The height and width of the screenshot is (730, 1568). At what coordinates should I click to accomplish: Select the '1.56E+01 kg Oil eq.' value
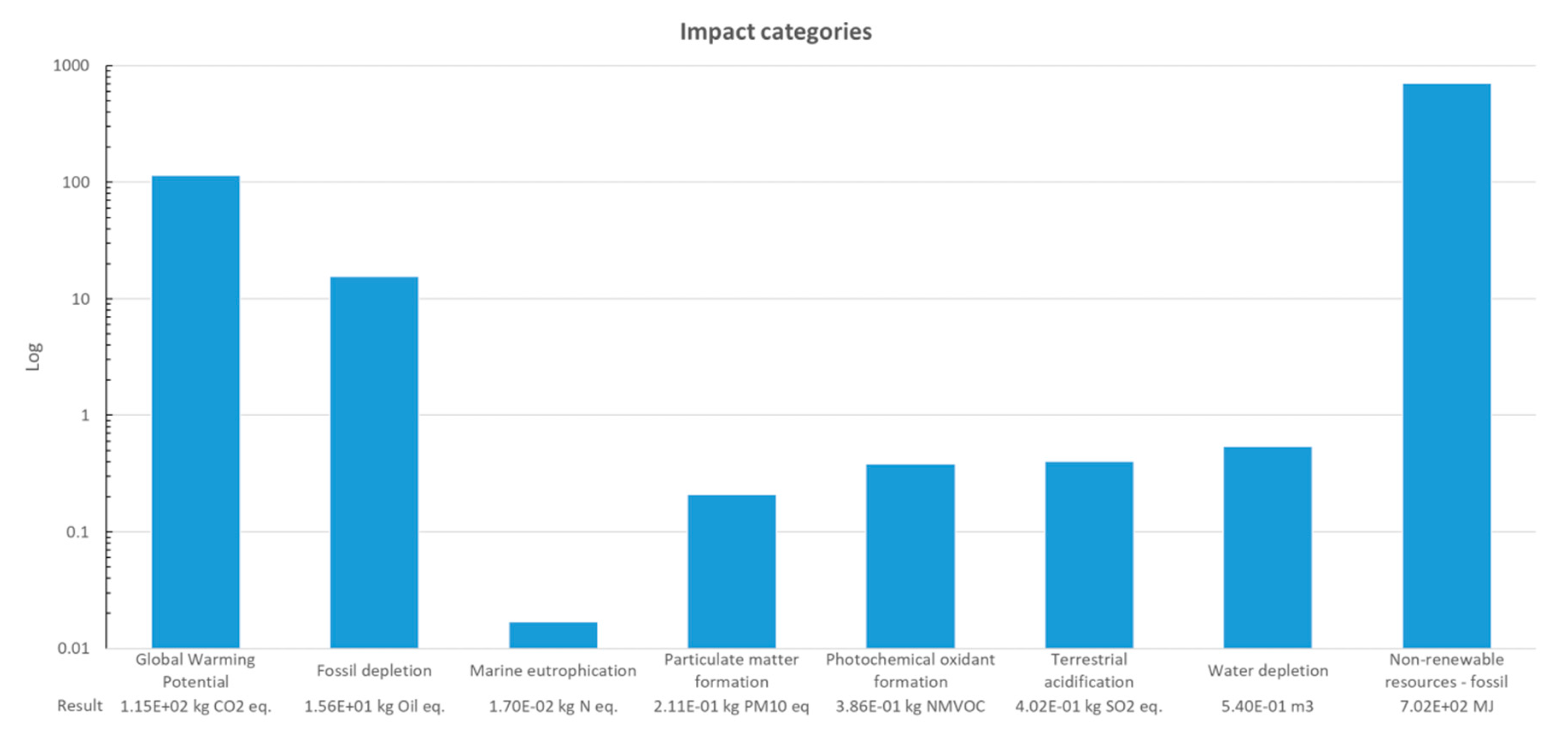[374, 706]
